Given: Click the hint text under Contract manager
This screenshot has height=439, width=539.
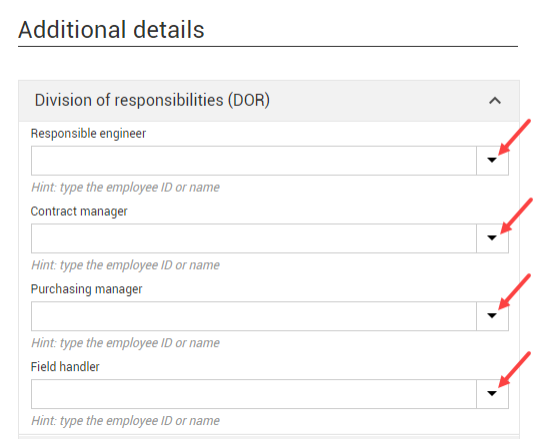Looking at the screenshot, I should (x=125, y=265).
